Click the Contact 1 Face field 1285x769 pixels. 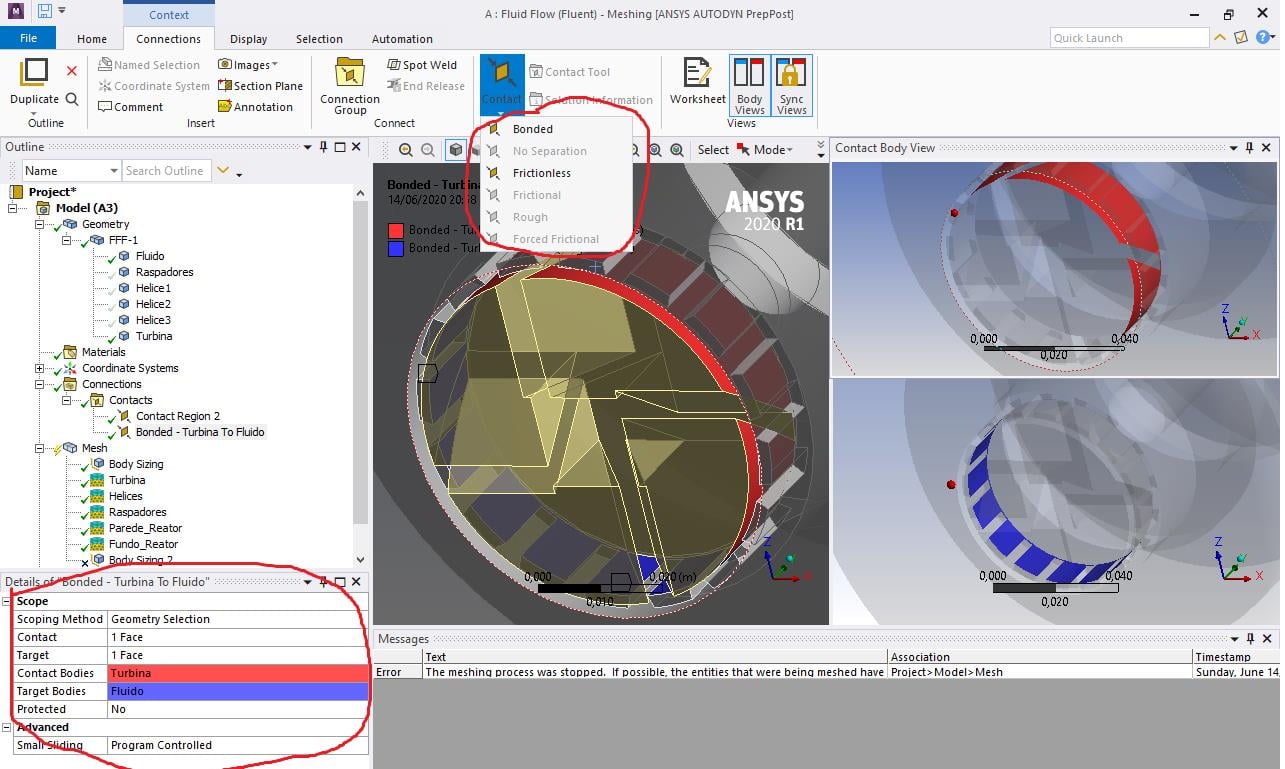tap(238, 637)
